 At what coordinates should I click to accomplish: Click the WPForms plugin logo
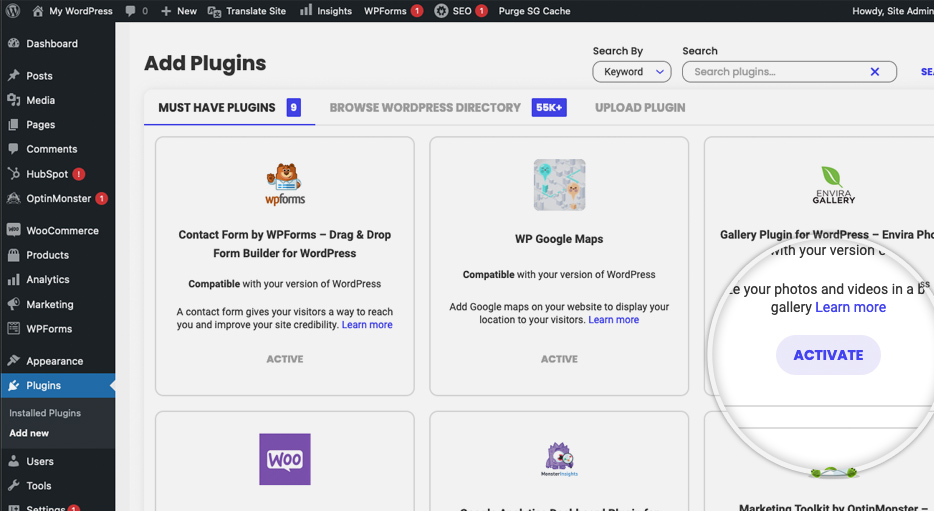pyautogui.click(x=285, y=184)
